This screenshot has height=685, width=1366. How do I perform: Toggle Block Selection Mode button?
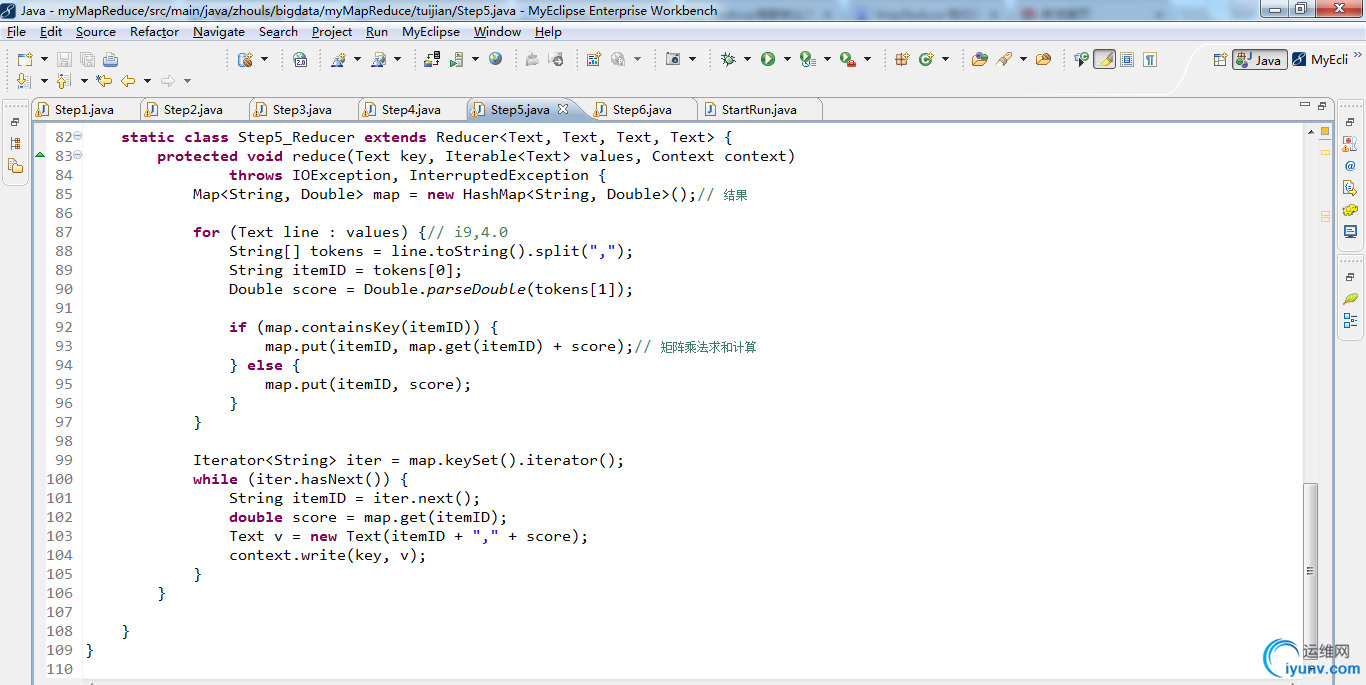1127,59
